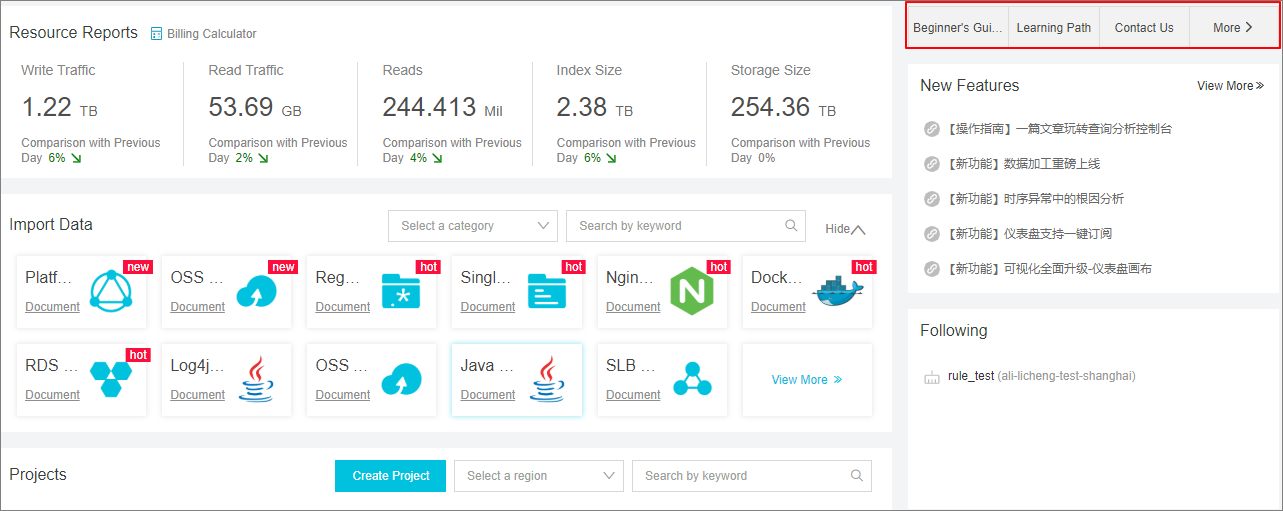The width and height of the screenshot is (1283, 511).
Task: Open the Select a region dropdown
Action: 538,476
